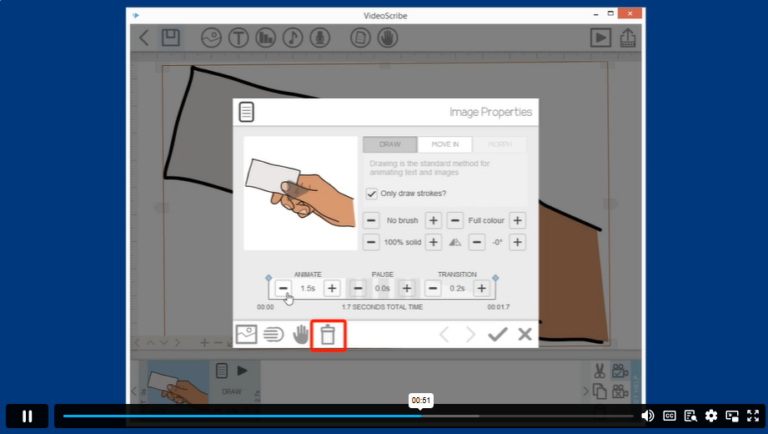The height and width of the screenshot is (434, 768).
Task: Decrease the rotation angle
Action: [477, 242]
